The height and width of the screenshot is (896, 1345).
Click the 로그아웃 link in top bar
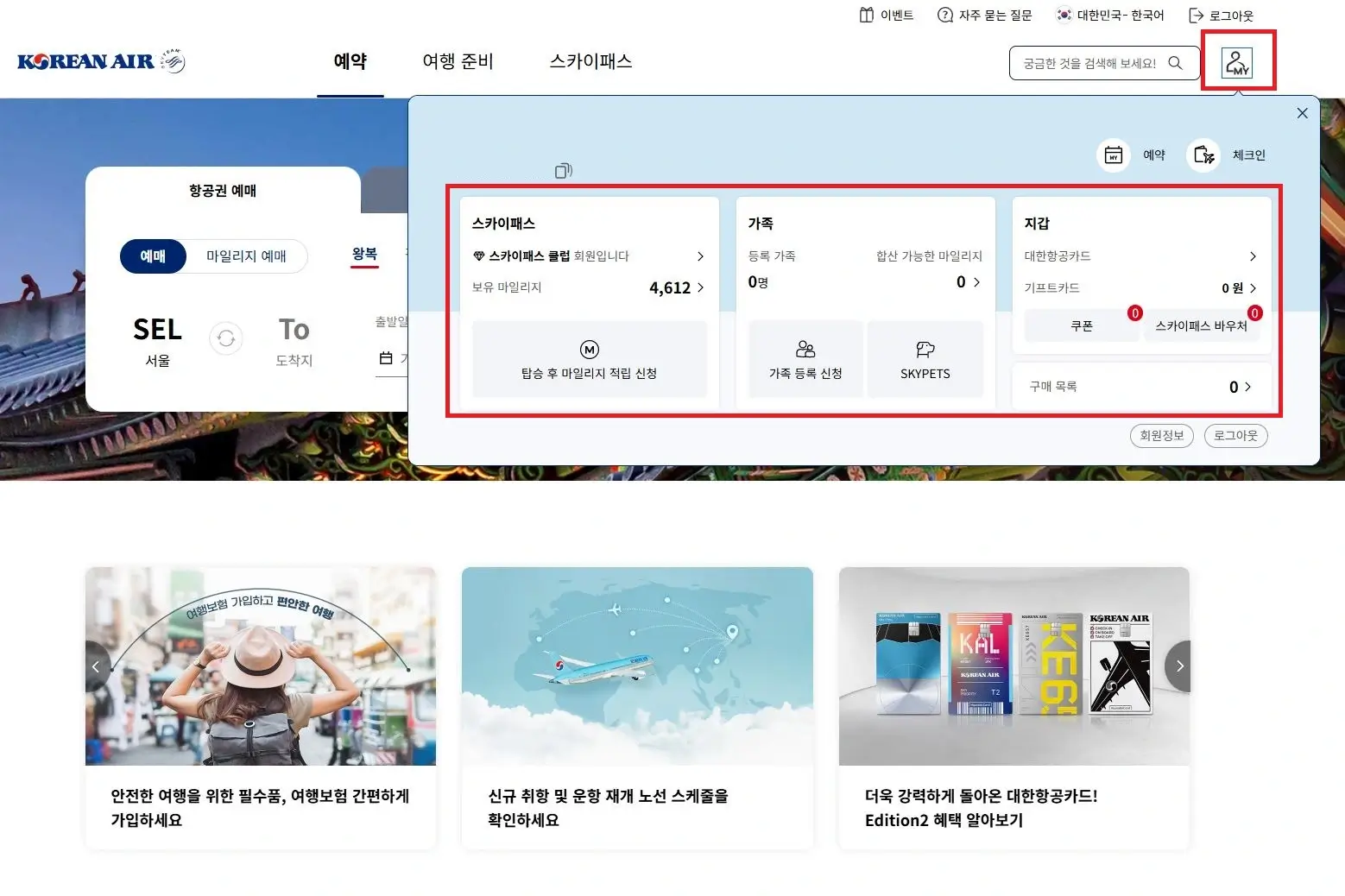[1221, 15]
